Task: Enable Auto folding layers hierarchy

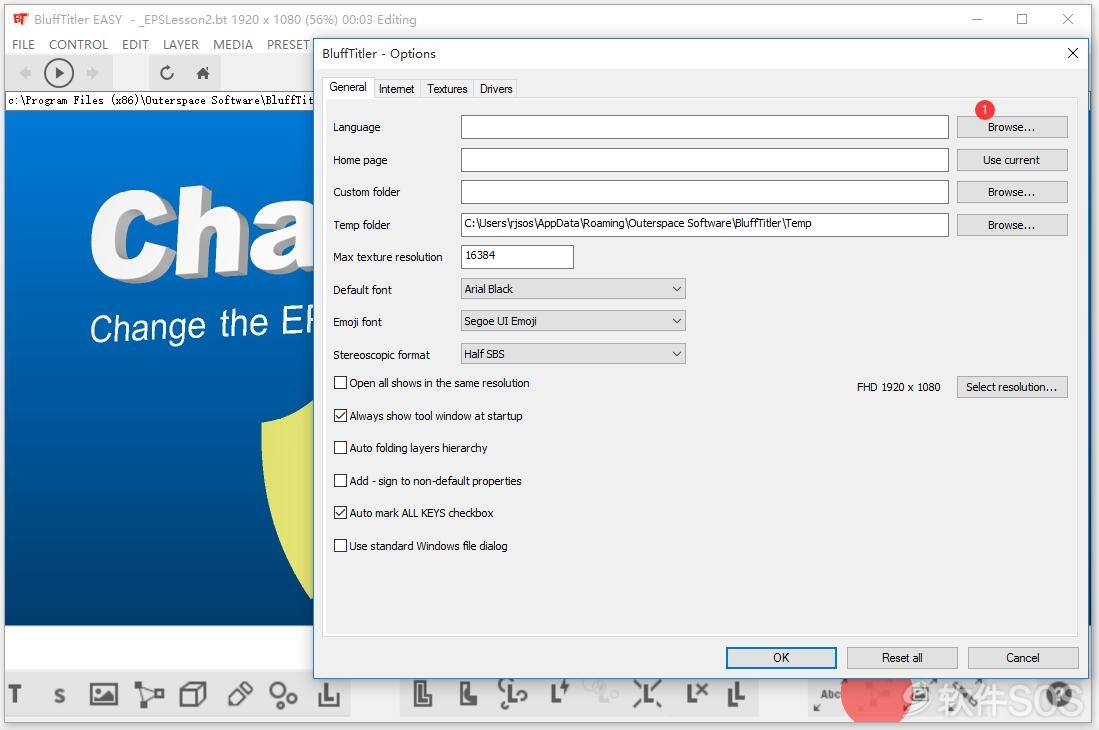Action: click(x=340, y=448)
